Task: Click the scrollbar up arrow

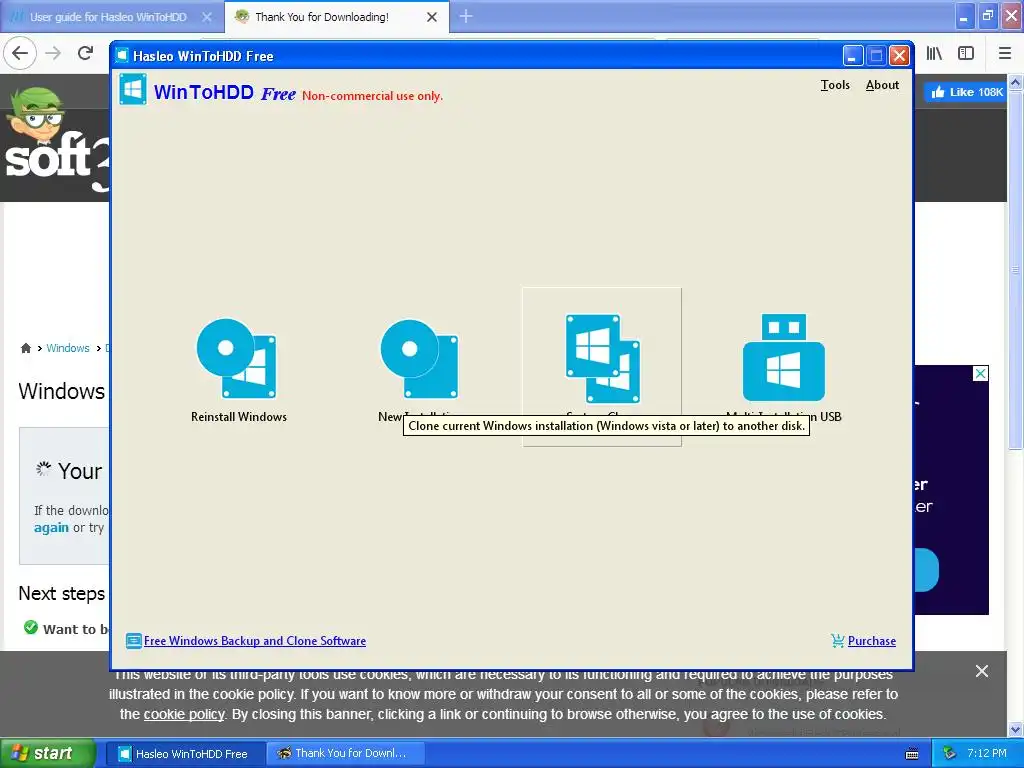Action: pyautogui.click(x=1015, y=82)
